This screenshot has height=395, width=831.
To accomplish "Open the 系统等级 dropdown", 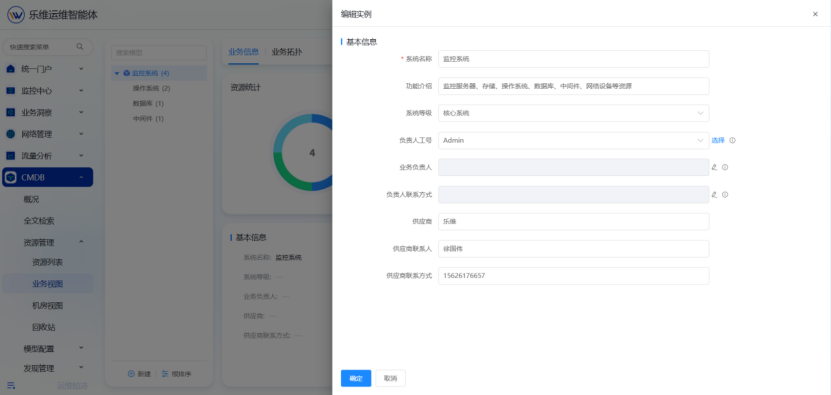I will (573, 113).
